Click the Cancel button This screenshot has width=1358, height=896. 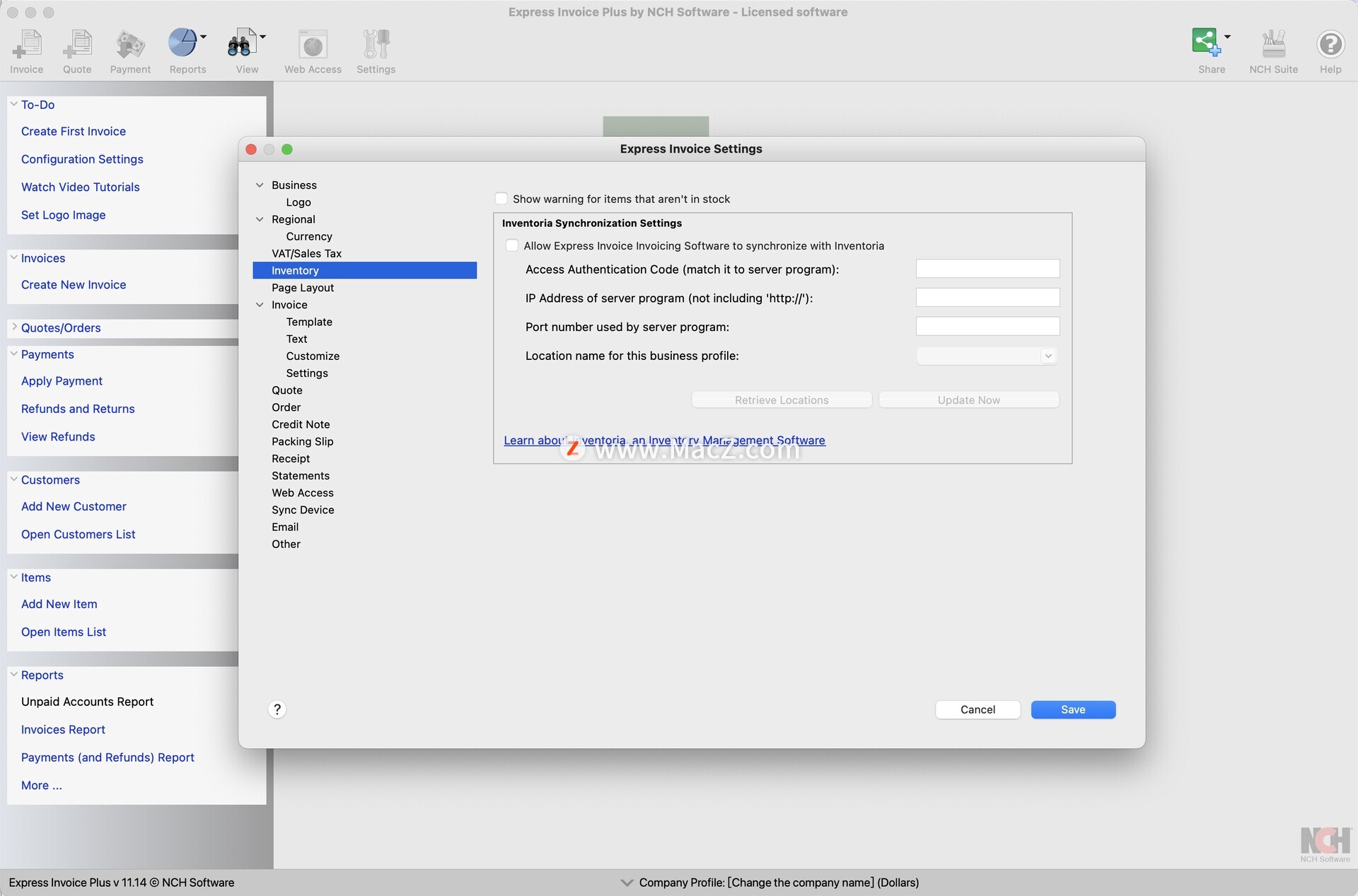(x=977, y=709)
